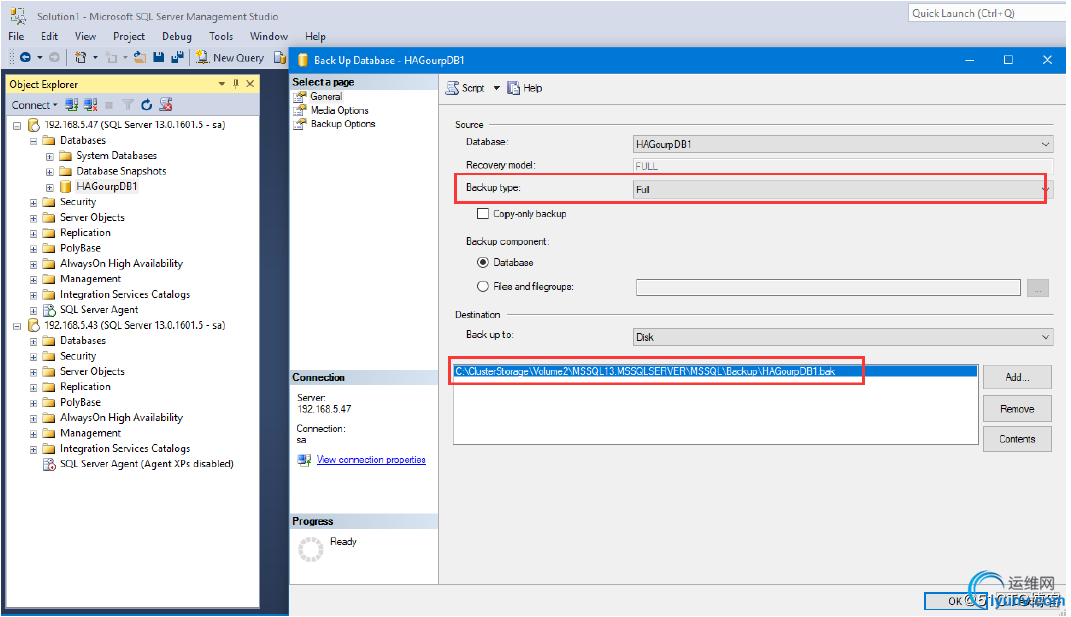
Task: Expand the System Databases tree node
Action: point(50,156)
